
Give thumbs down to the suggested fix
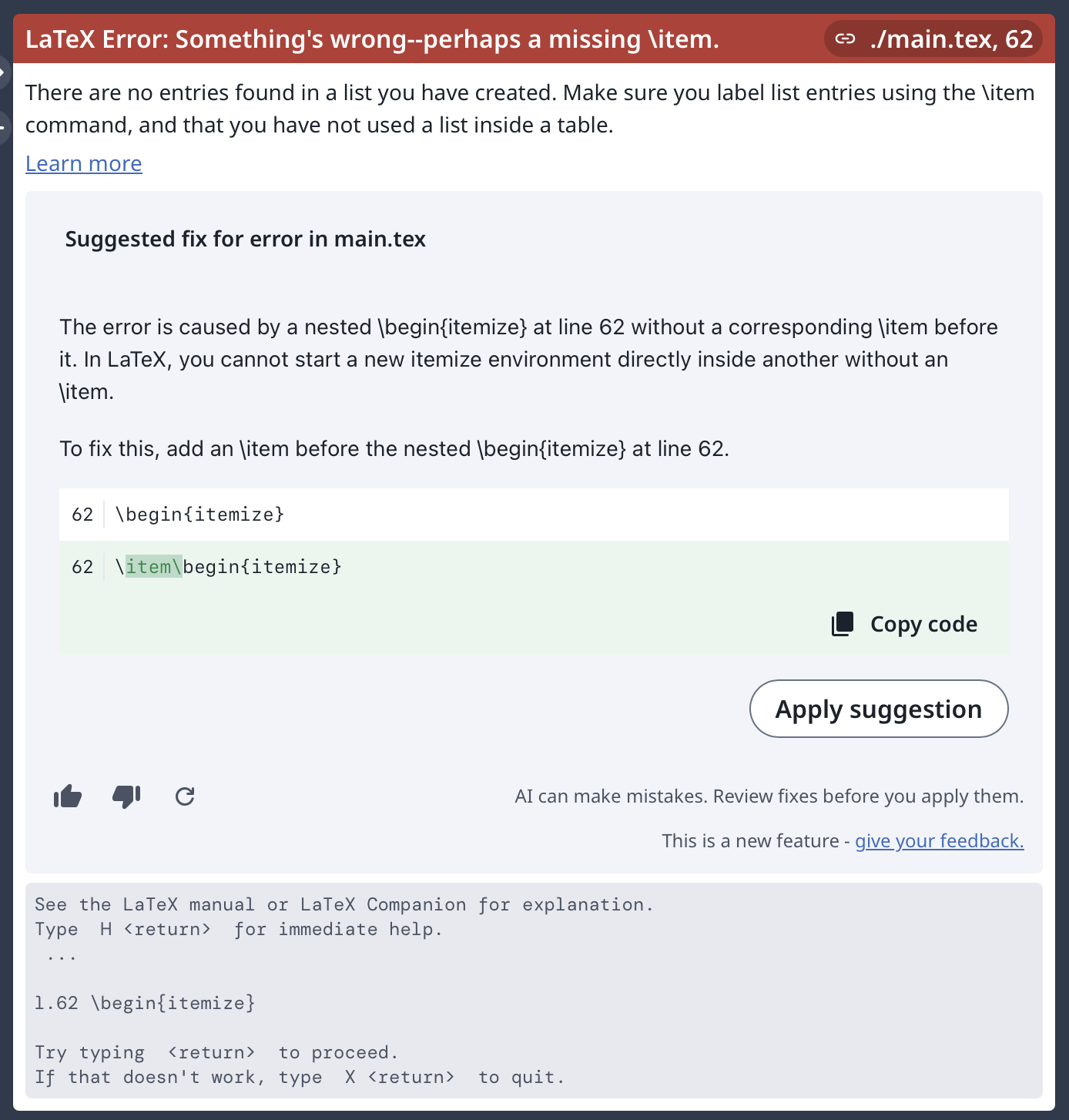click(126, 796)
